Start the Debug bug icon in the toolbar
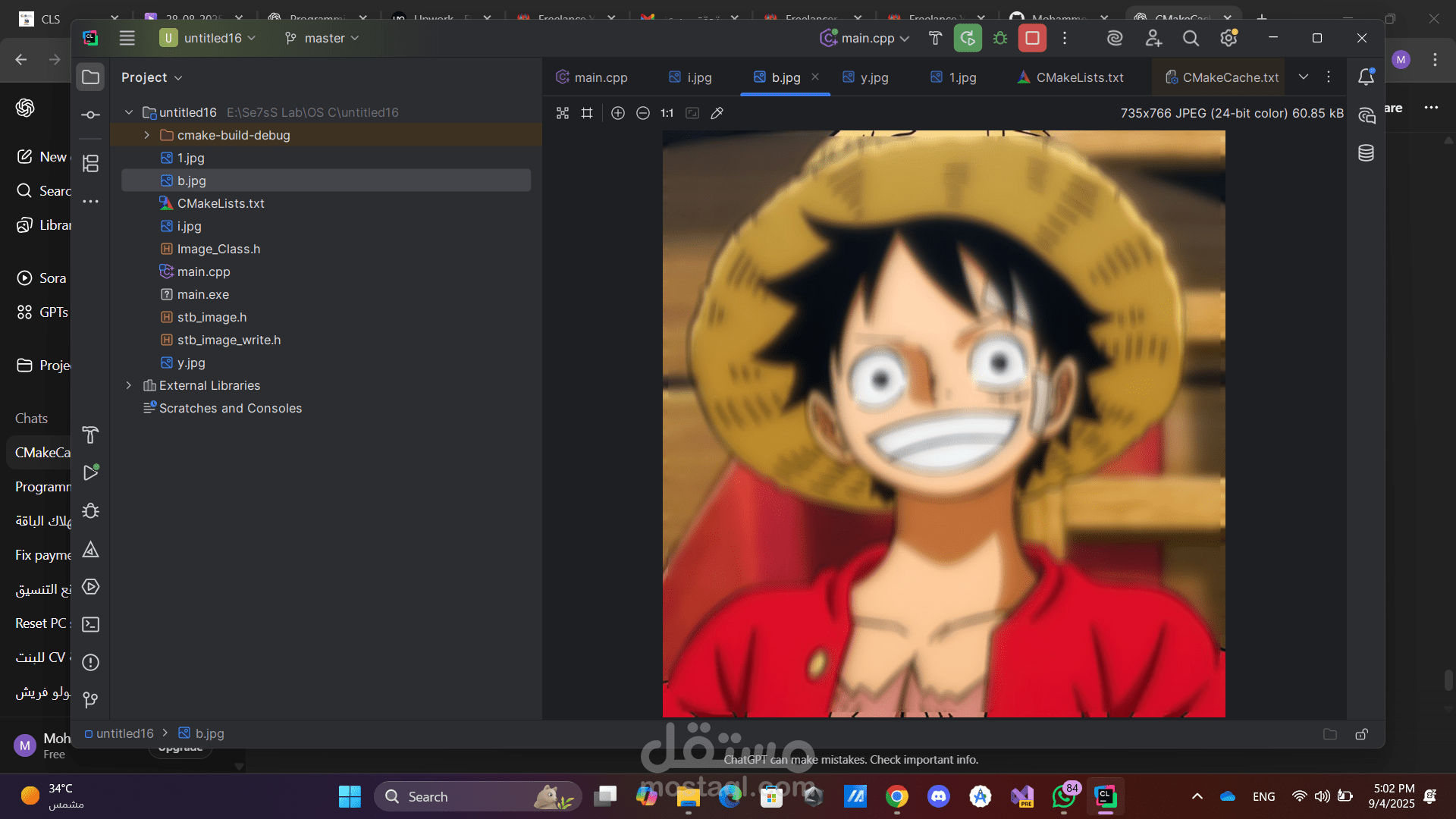Image resolution: width=1456 pixels, height=819 pixels. pos(1000,38)
